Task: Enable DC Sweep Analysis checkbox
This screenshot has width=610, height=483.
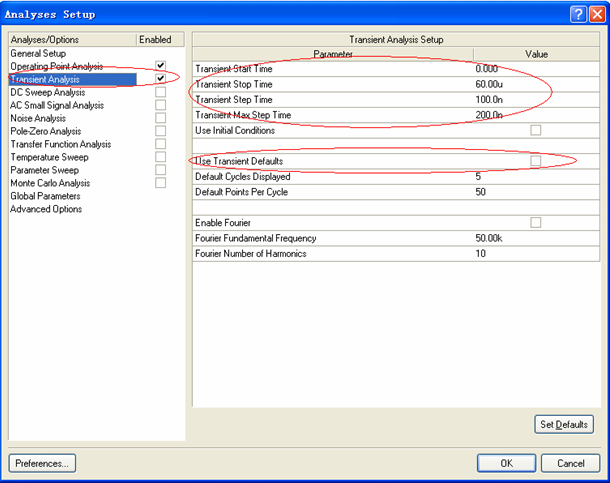Action: (x=160, y=92)
